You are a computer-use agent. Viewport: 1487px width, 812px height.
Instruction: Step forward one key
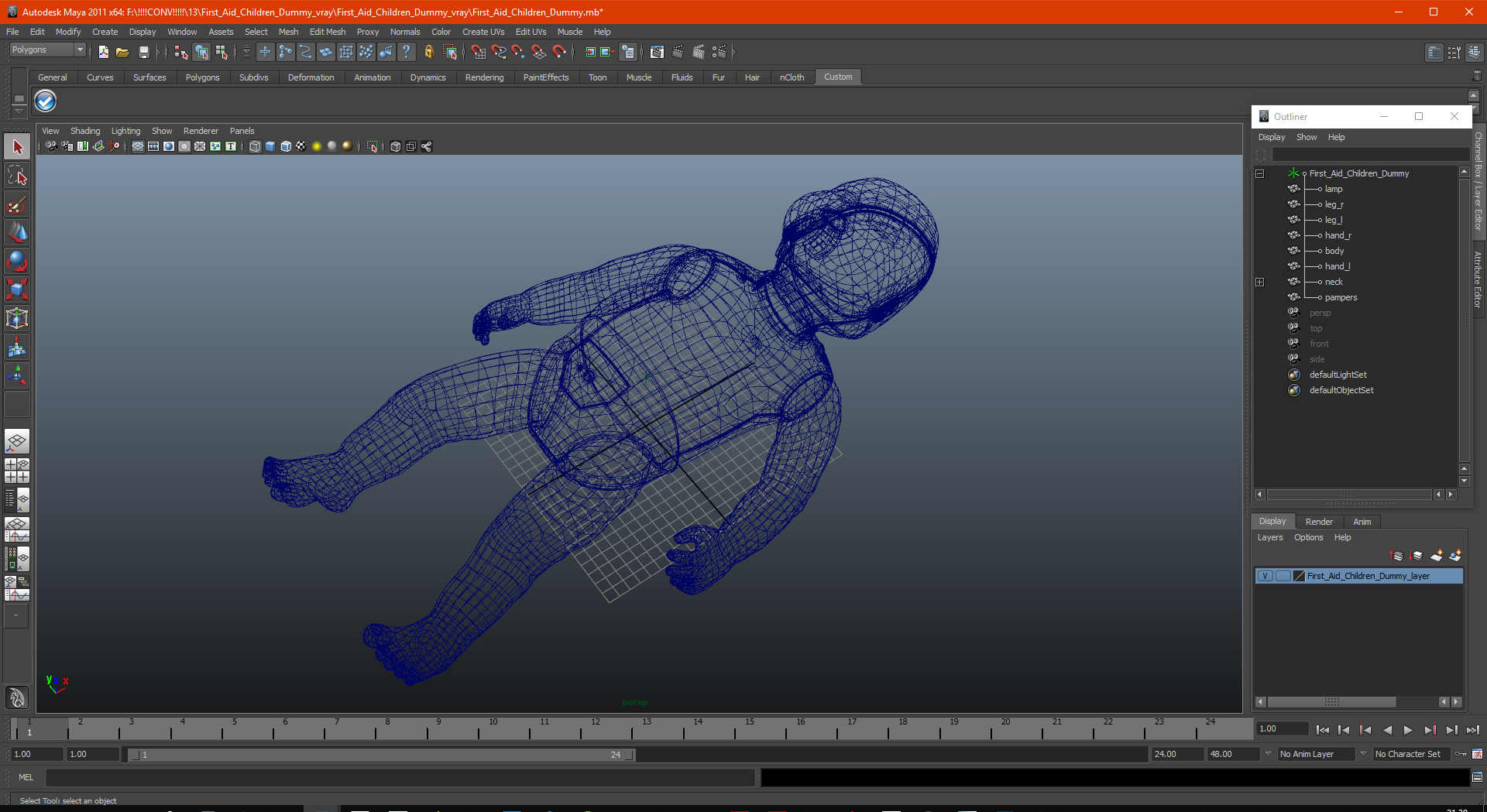click(x=1430, y=730)
